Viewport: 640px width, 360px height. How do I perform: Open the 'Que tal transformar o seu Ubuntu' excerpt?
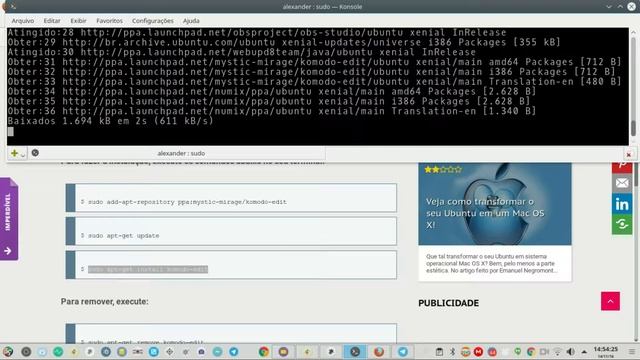tap(491, 263)
